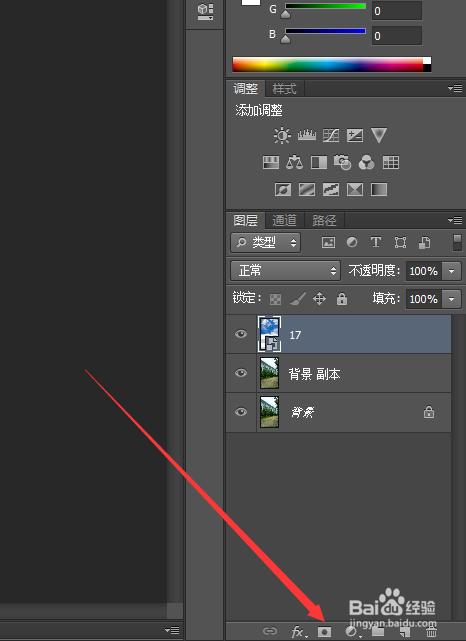Open the 正常 blend mode dropdown
Image resolution: width=466 pixels, height=641 pixels.
285,271
